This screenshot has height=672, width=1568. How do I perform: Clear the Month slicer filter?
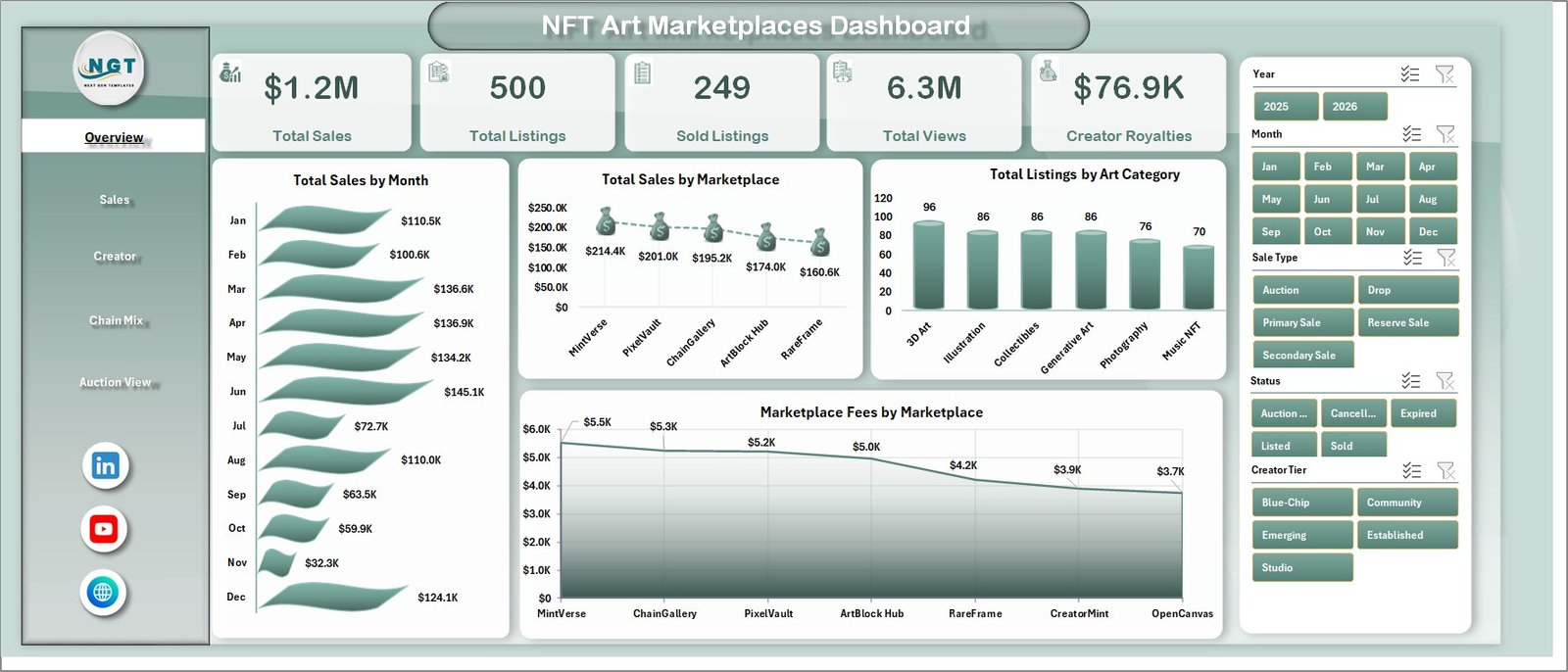point(1445,134)
